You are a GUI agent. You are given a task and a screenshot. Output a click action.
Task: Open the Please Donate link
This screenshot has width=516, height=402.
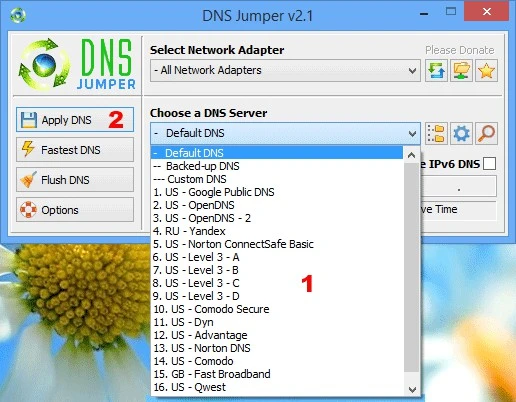(460, 50)
